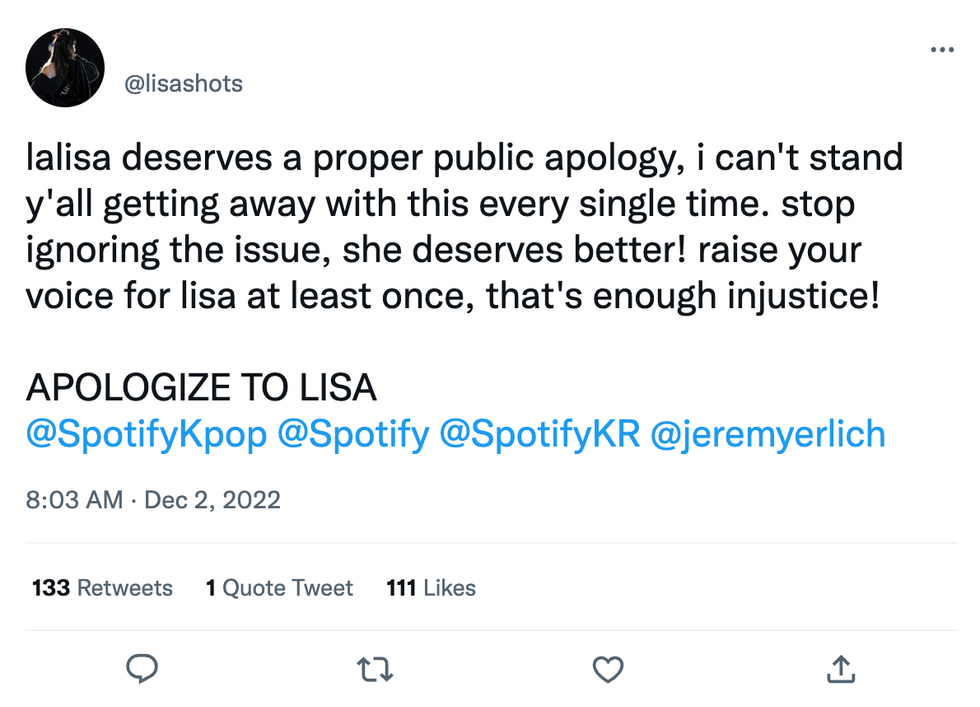This screenshot has height=707, width=980.
Task: View the 111 Likes list
Action: pyautogui.click(x=430, y=588)
